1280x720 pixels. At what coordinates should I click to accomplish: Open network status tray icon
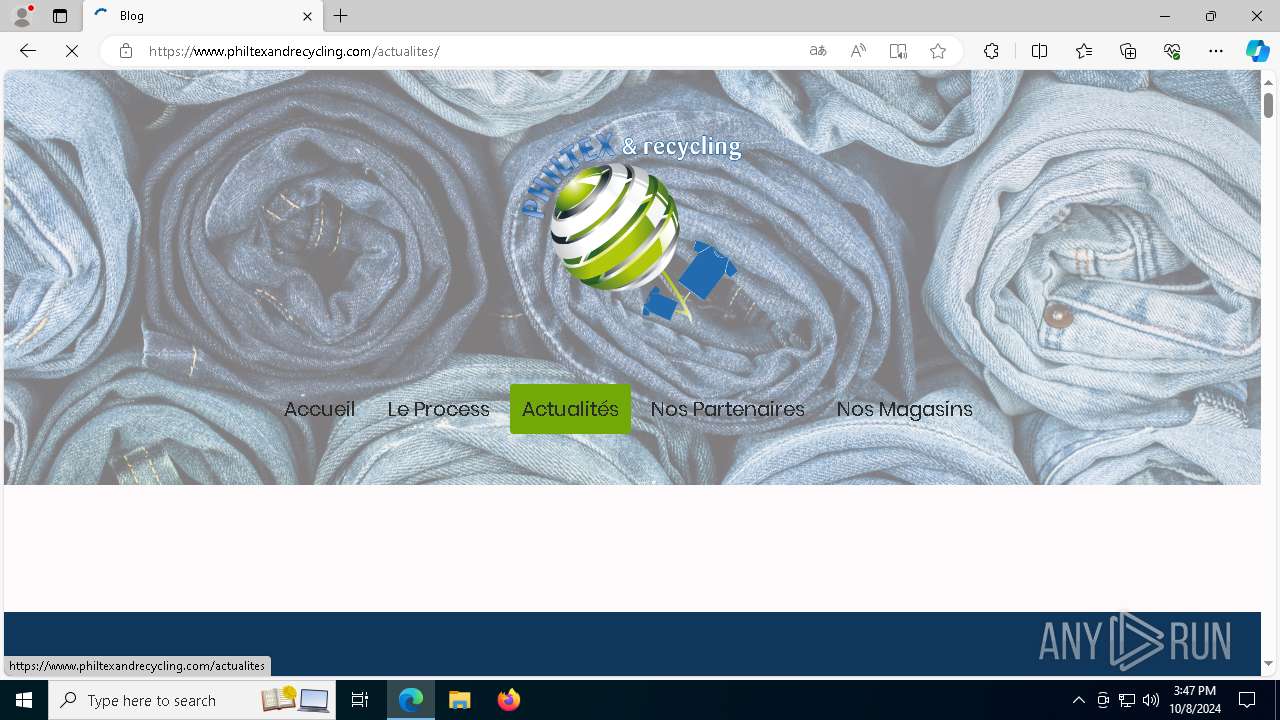pyautogui.click(x=1127, y=700)
